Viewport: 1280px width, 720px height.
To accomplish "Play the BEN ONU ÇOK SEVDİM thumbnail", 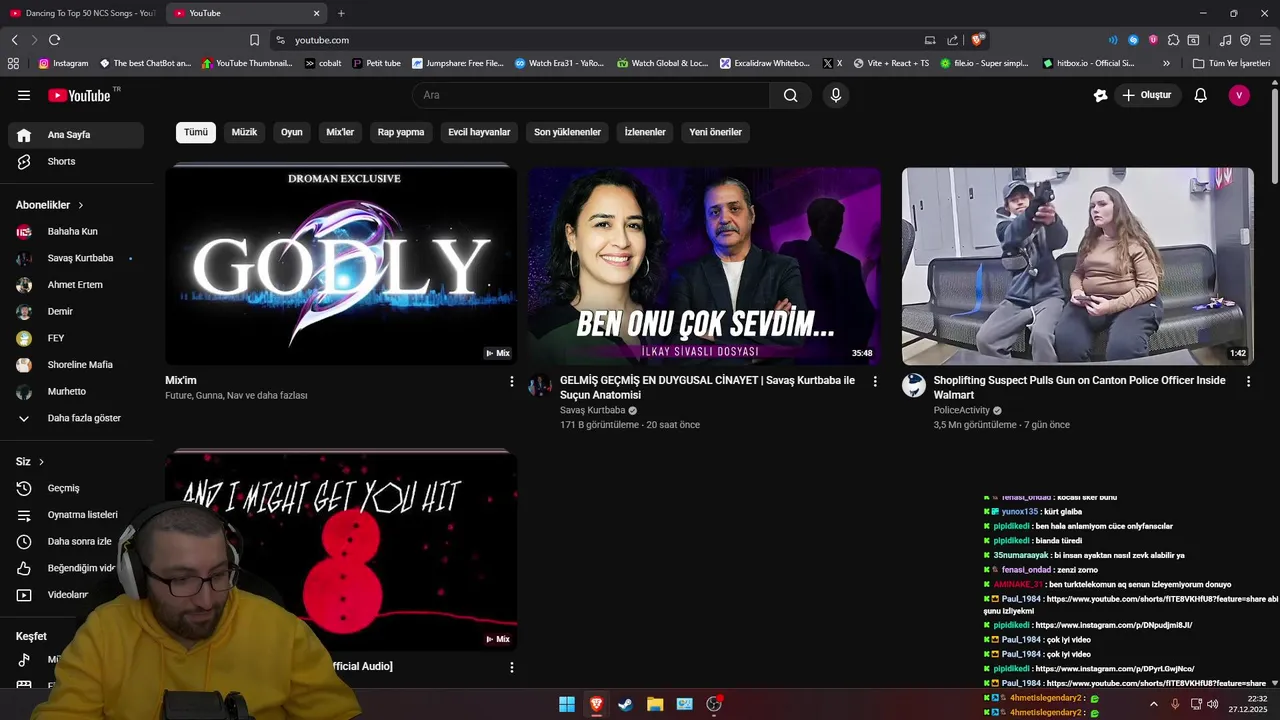I will 704,265.
